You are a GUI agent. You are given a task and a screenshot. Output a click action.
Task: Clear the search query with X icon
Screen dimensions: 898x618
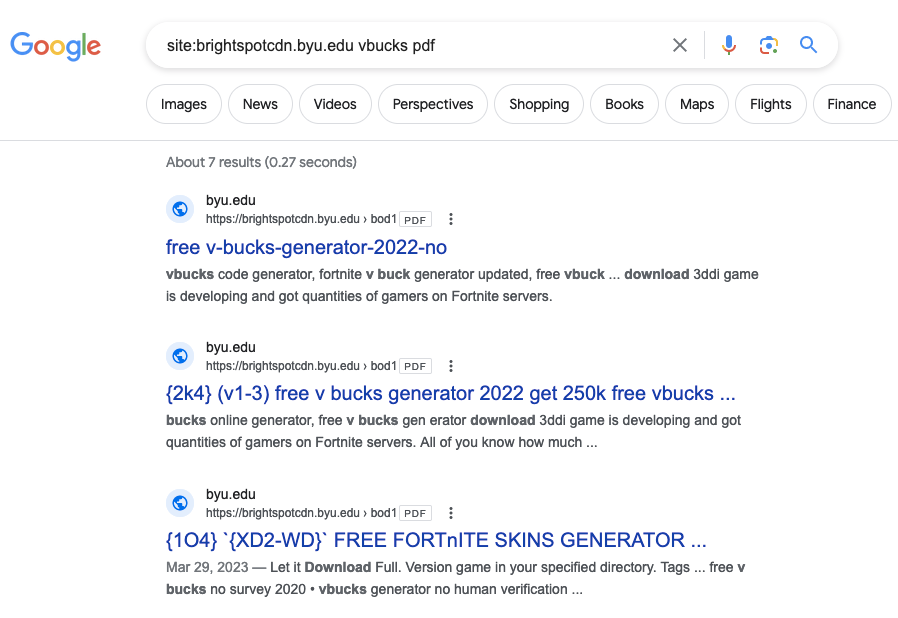point(680,45)
